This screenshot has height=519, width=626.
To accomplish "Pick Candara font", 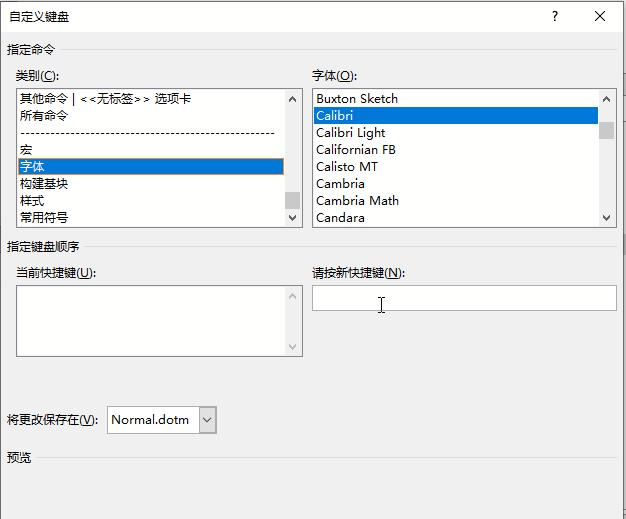I will (456, 218).
